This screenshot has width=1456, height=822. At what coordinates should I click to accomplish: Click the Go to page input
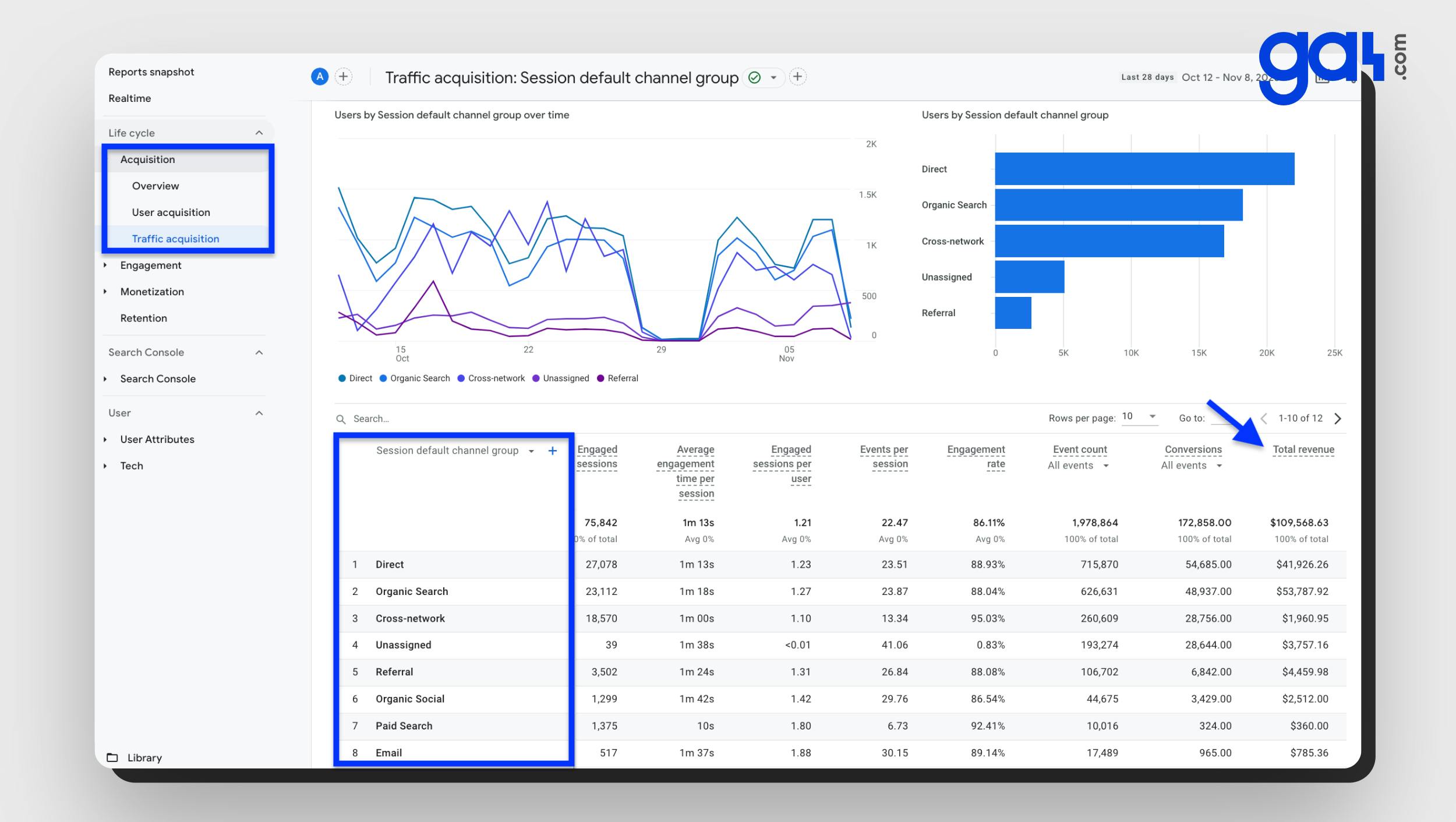tap(1225, 418)
